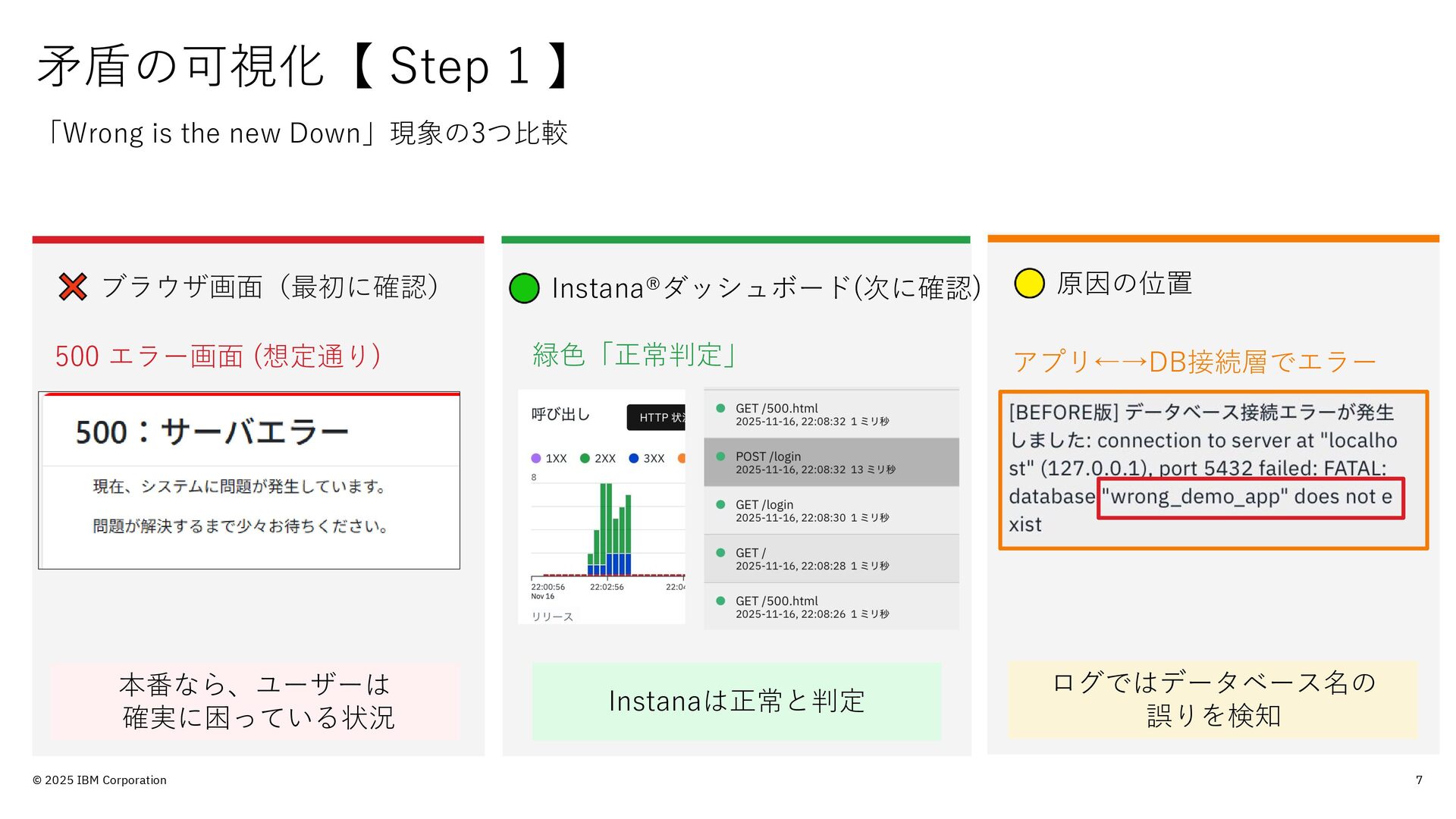This screenshot has width=1456, height=819.
Task: Click the リリース label under chart
Action: (x=552, y=617)
